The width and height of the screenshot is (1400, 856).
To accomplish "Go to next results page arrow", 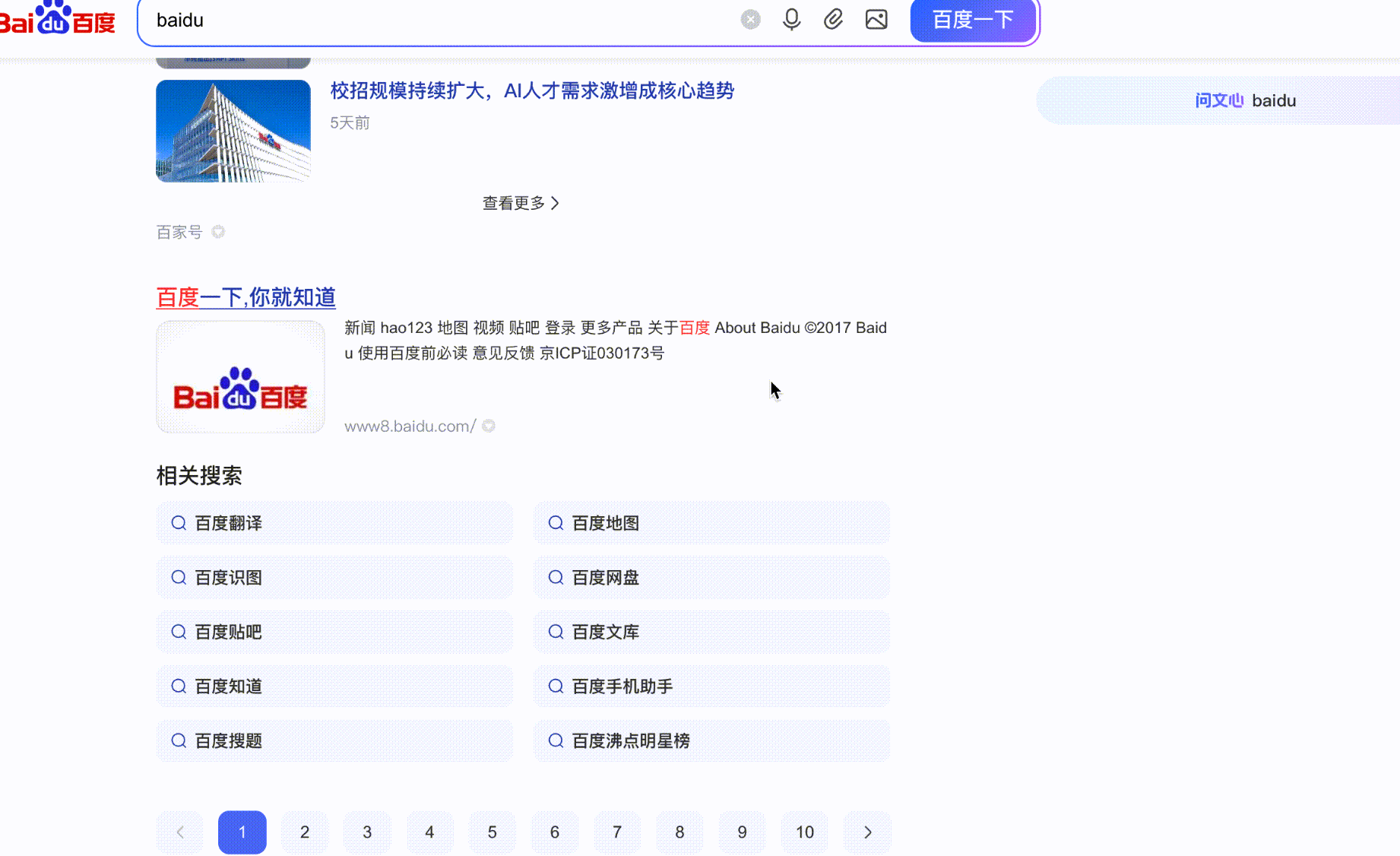I will tap(867, 832).
